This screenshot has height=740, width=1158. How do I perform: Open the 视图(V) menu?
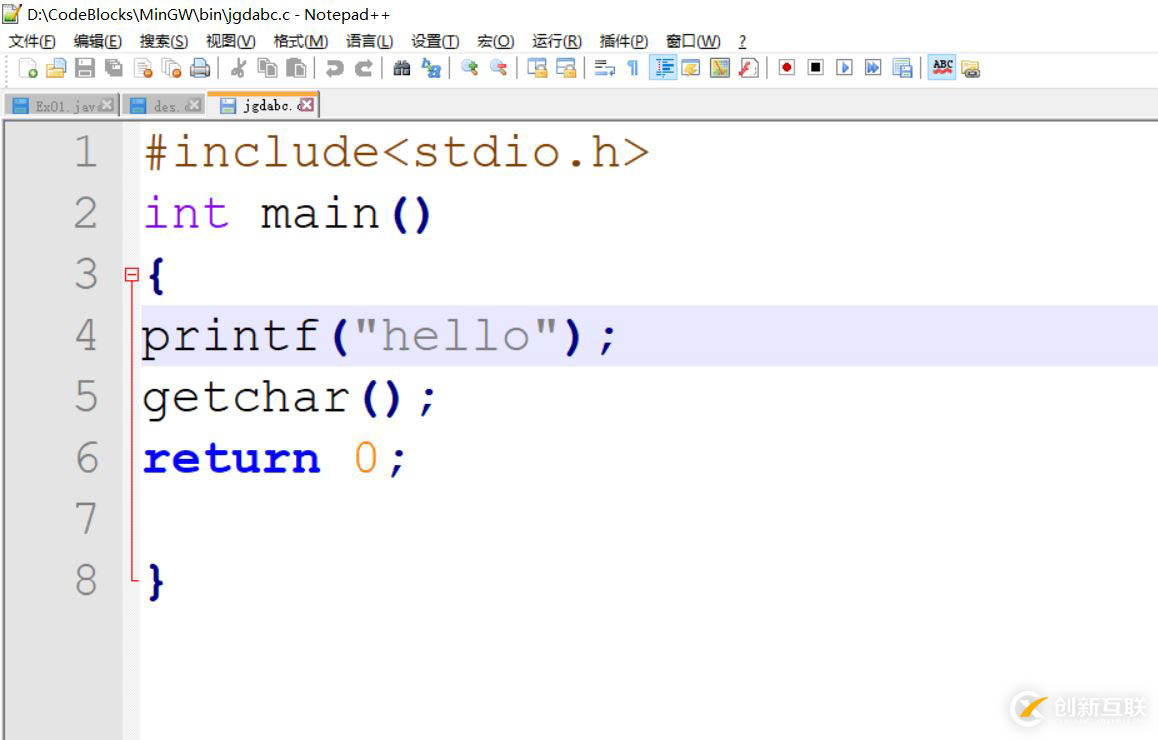coord(230,41)
